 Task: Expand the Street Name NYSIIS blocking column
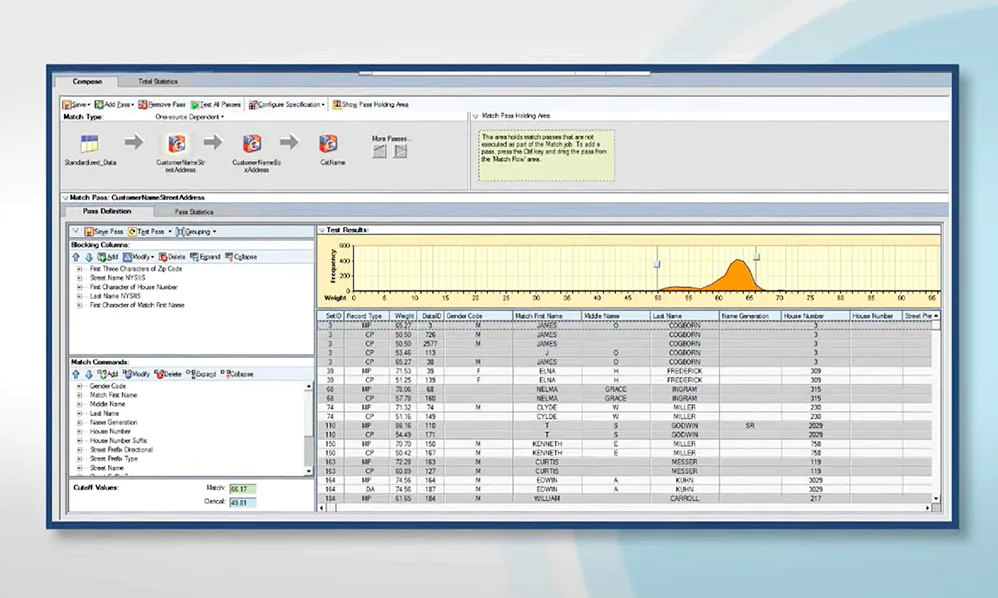pos(79,278)
